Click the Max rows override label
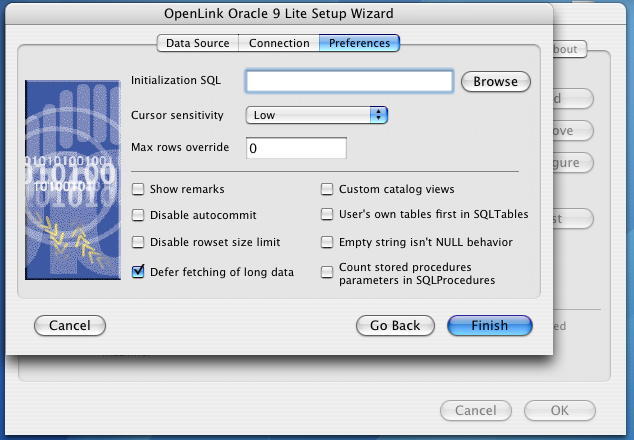This screenshot has width=634, height=440. pyautogui.click(x=180, y=147)
